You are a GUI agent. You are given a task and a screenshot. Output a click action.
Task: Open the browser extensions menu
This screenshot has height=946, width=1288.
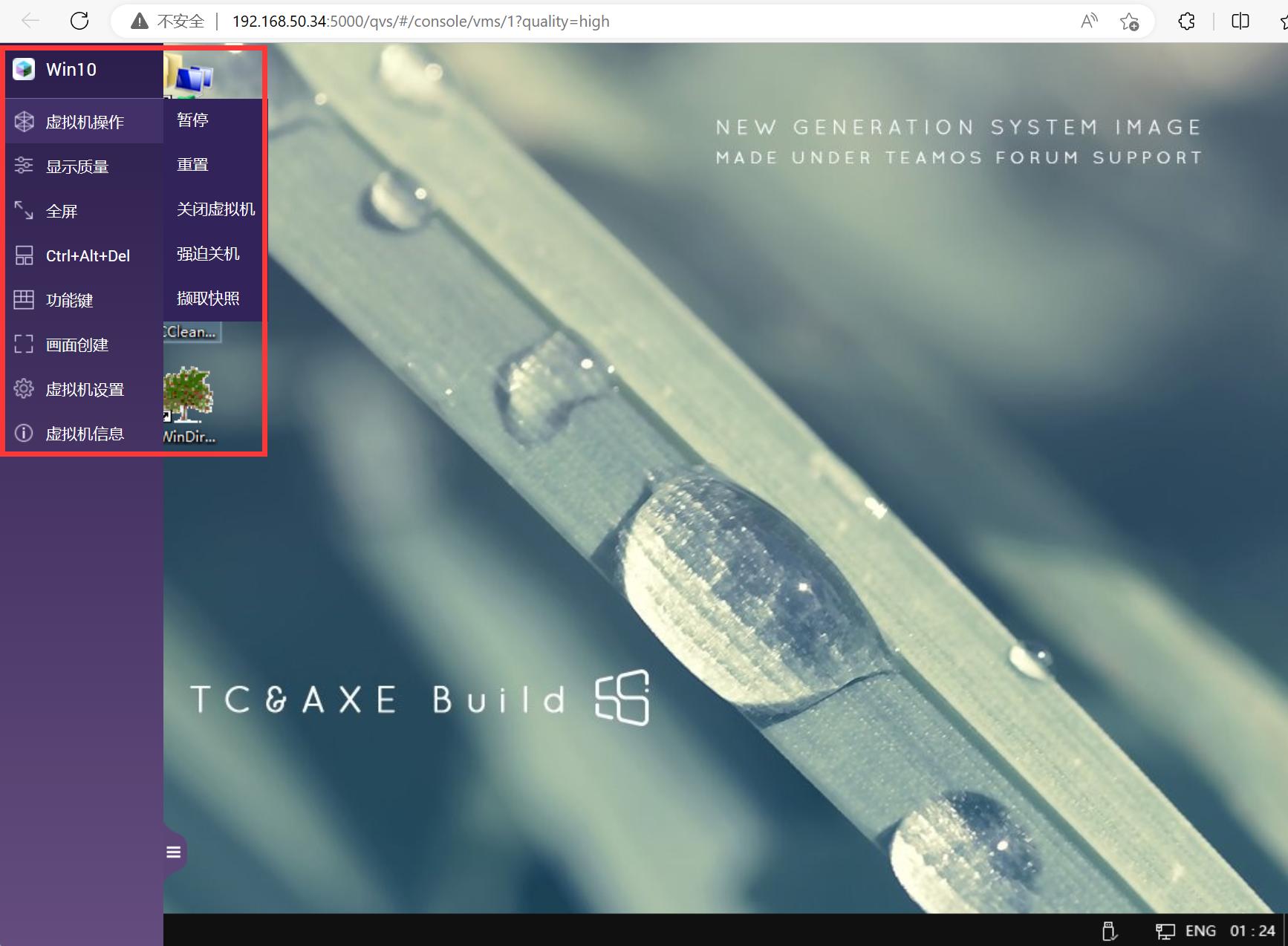point(1186,20)
